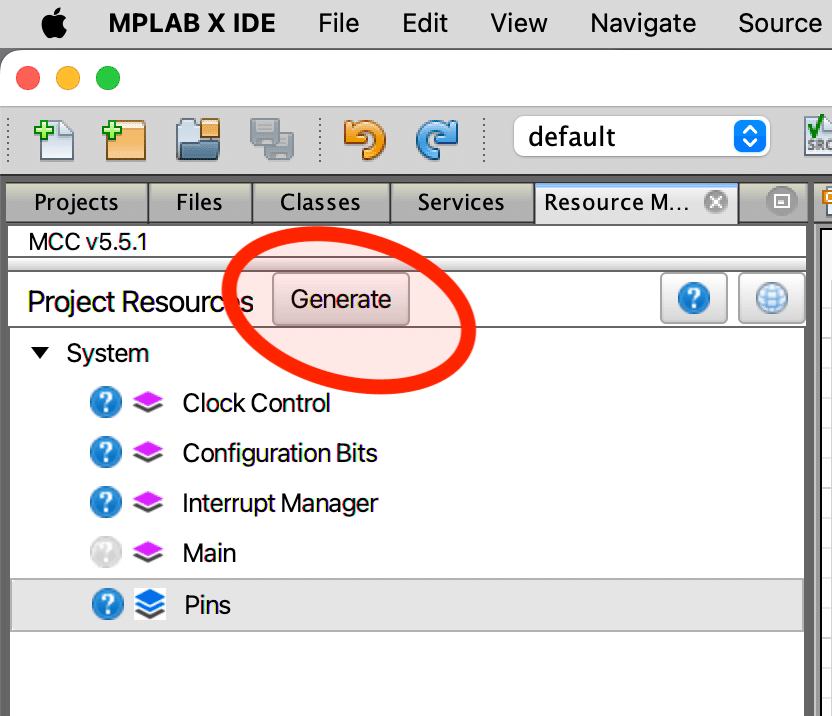Close the Resource Management tab
The height and width of the screenshot is (716, 832).
click(x=716, y=202)
